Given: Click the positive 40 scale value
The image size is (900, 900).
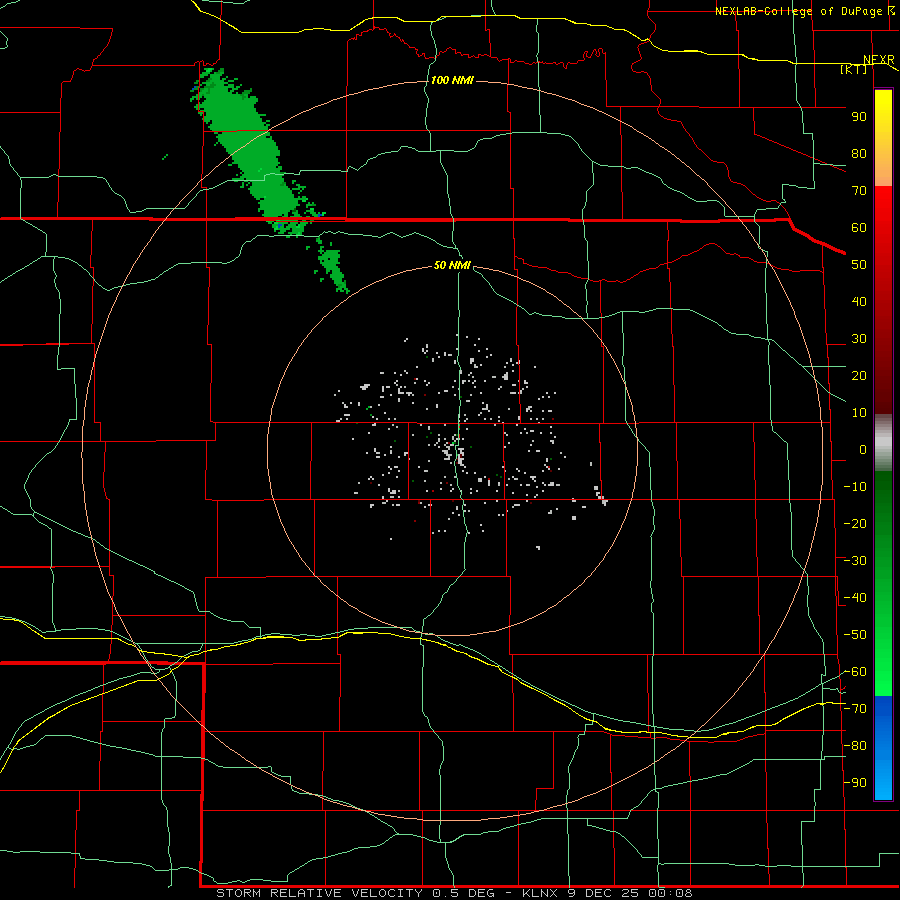Looking at the screenshot, I should [x=859, y=302].
